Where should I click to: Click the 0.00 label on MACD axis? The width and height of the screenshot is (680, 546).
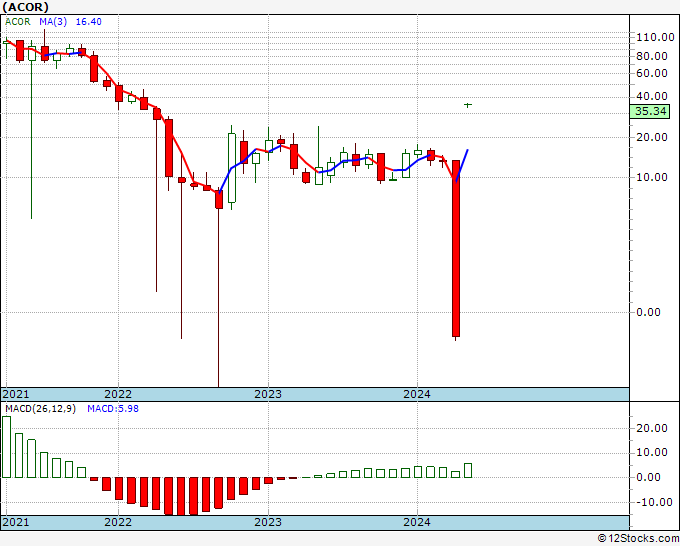coord(648,477)
